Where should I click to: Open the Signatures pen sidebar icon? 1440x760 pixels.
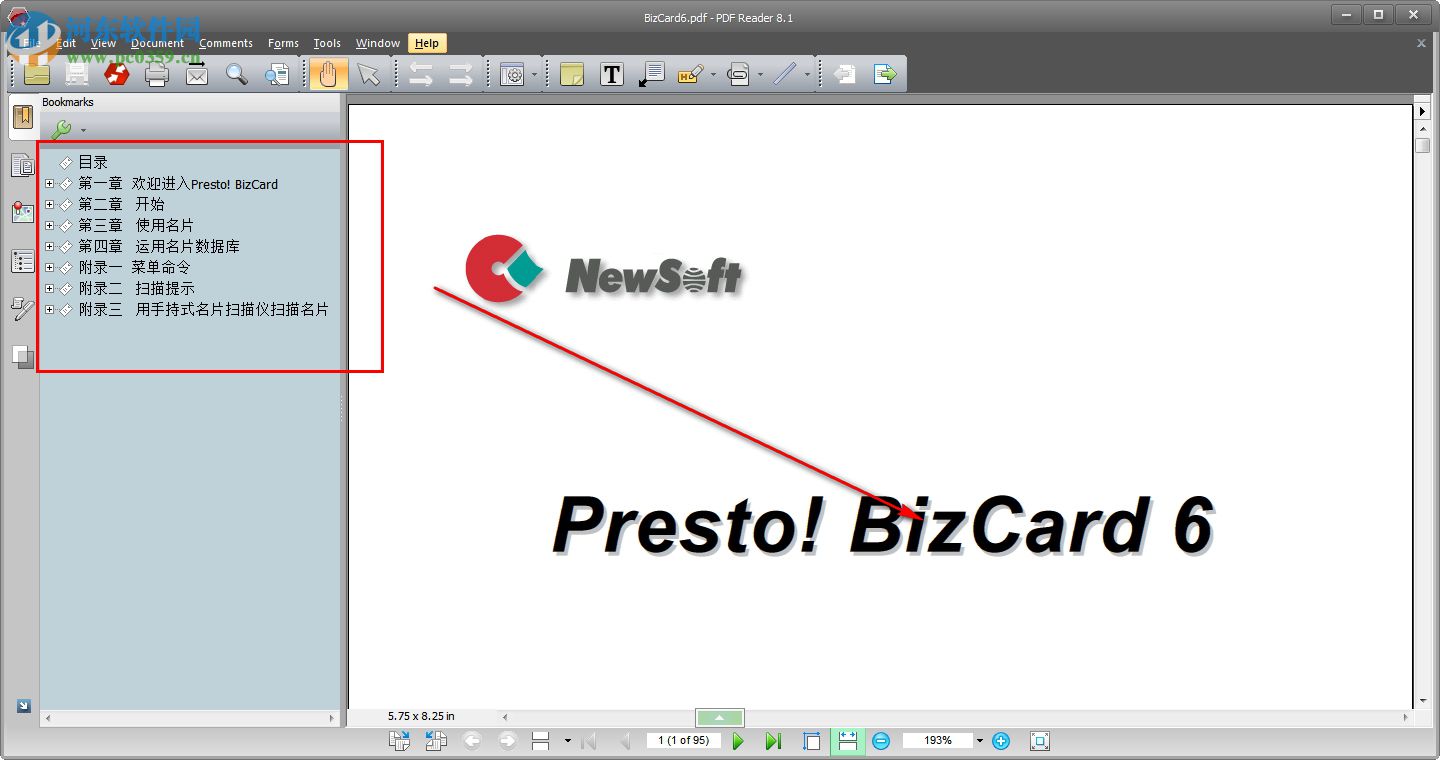click(x=22, y=309)
